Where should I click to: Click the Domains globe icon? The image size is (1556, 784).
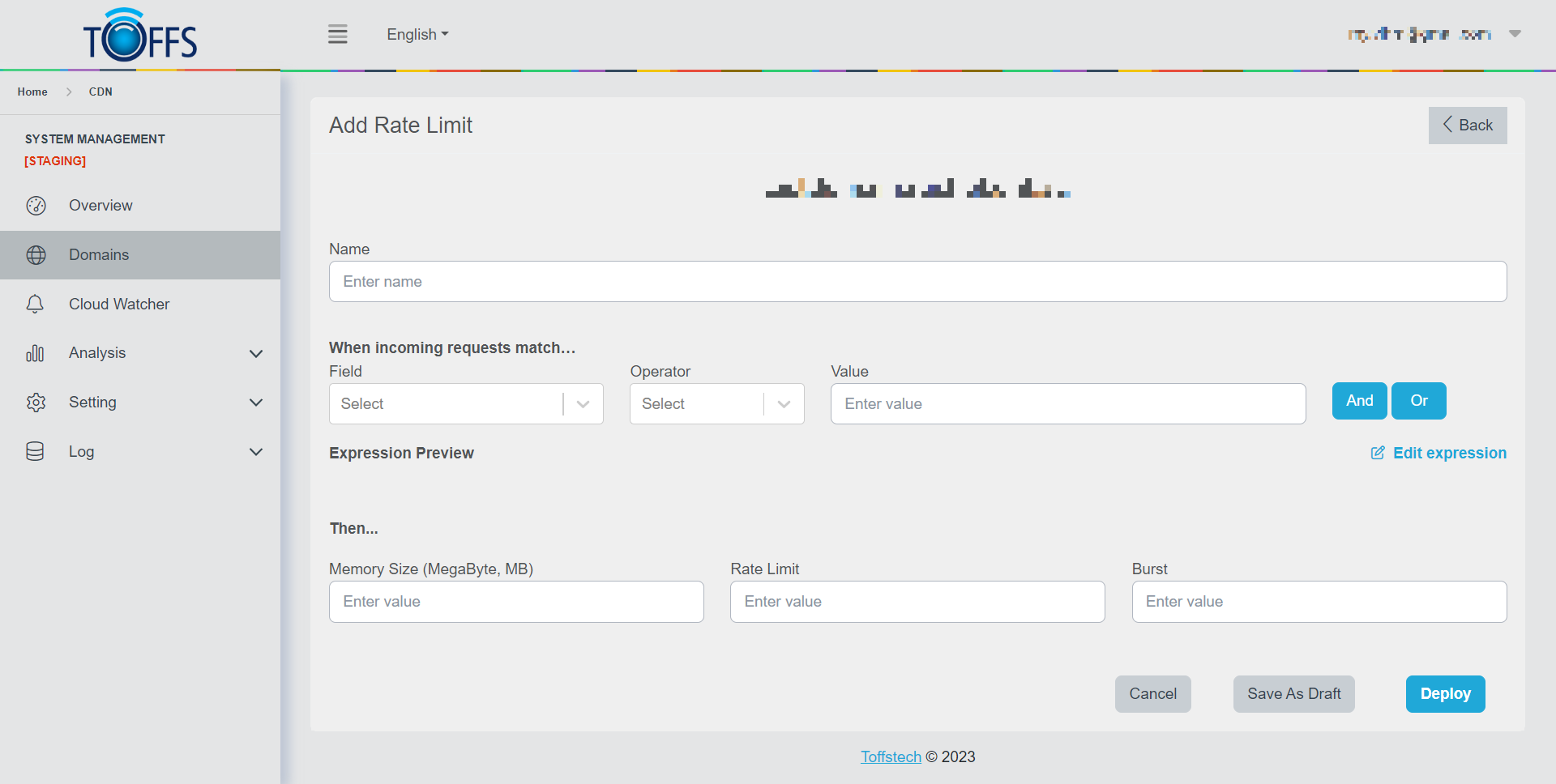(36, 255)
